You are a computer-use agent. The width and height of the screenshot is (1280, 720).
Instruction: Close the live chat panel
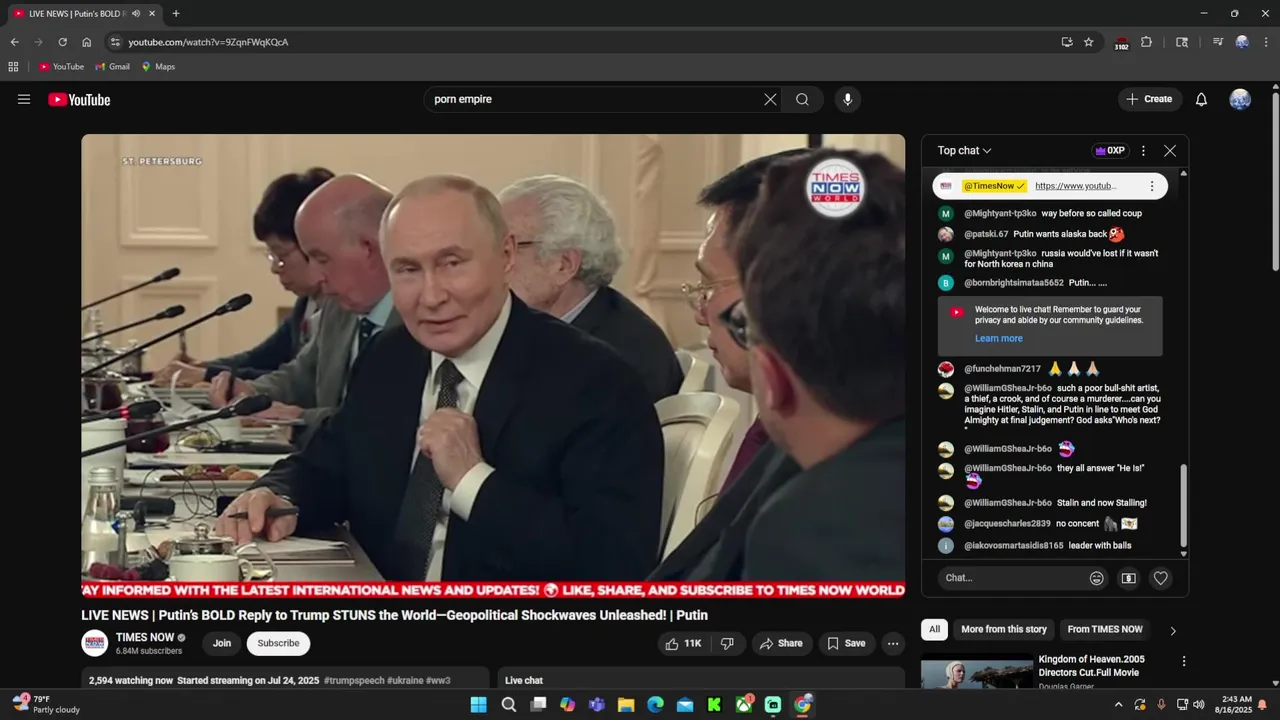tap(1170, 151)
